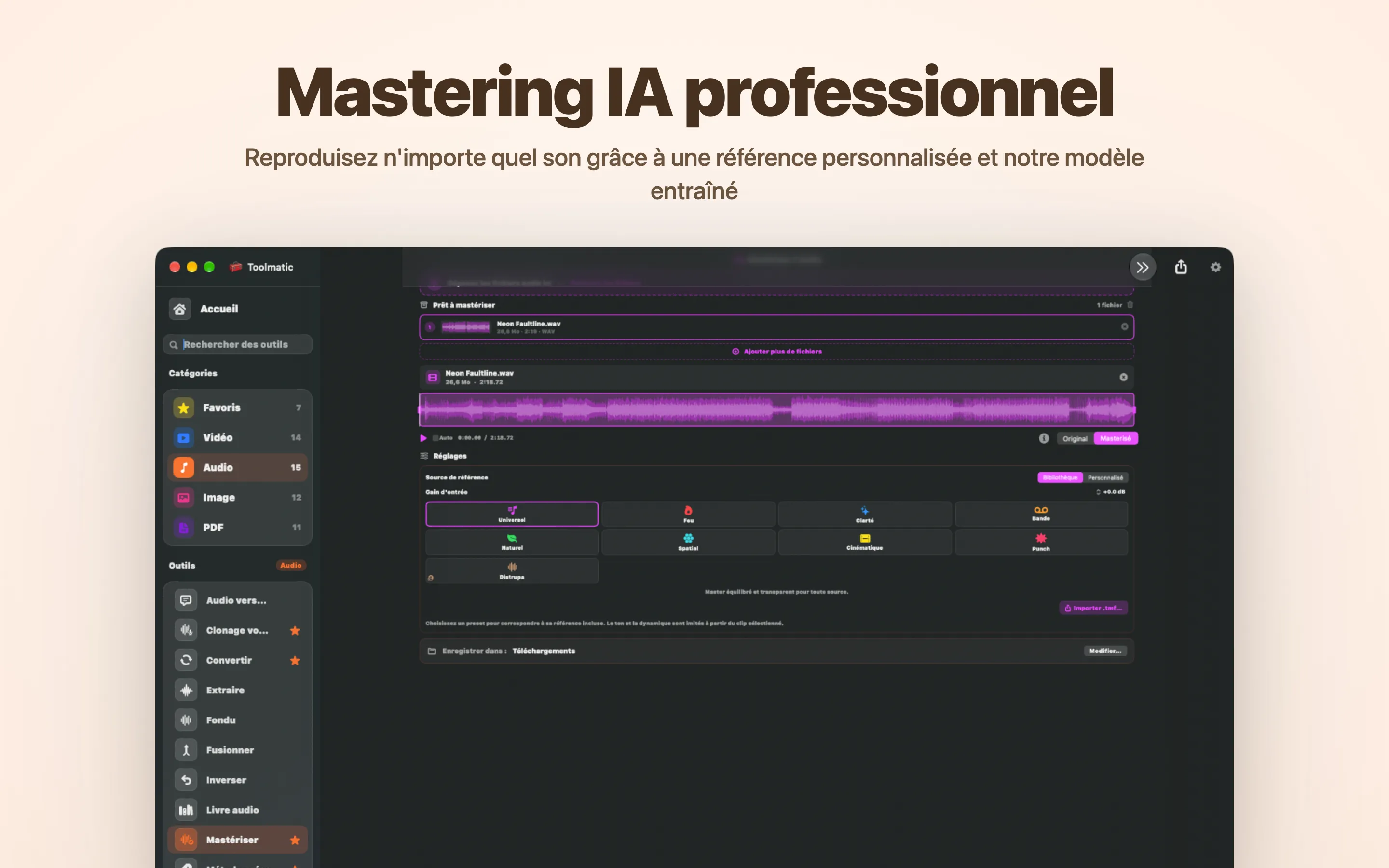This screenshot has width=1389, height=868.
Task: Click the Importer .tmf... button
Action: point(1093,608)
